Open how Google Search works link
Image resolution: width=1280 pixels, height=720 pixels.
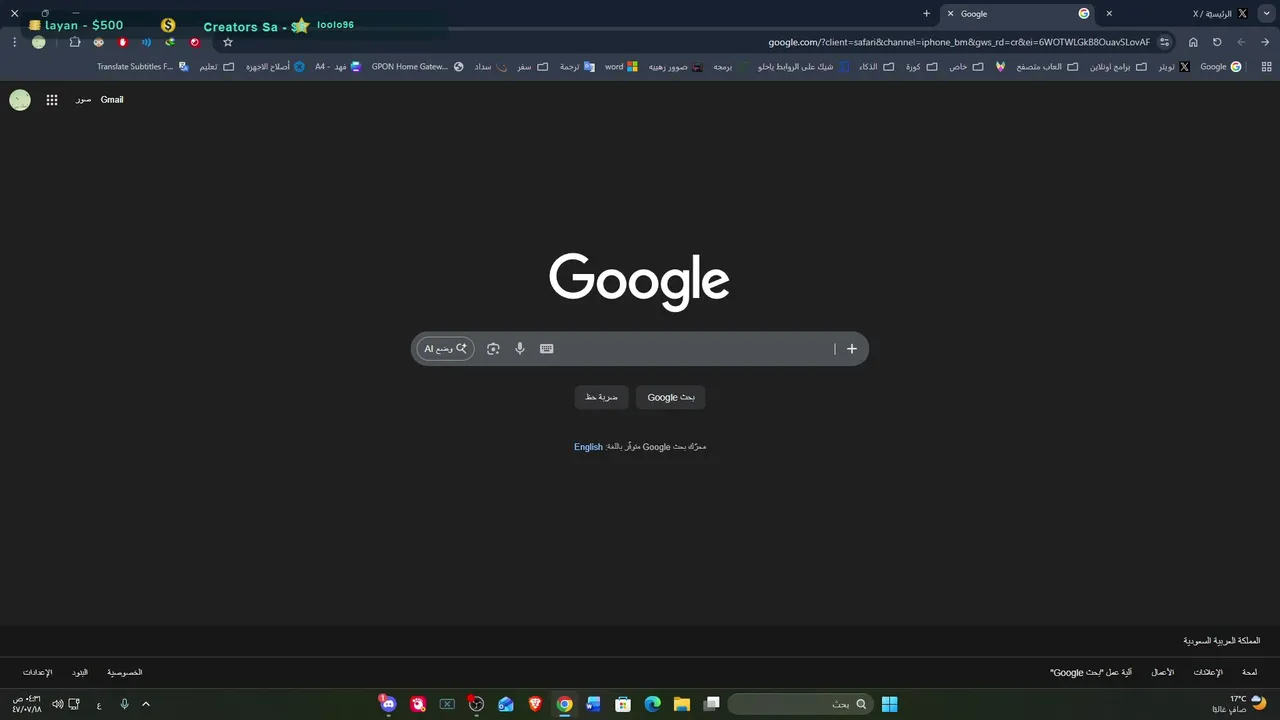pyautogui.click(x=1091, y=673)
